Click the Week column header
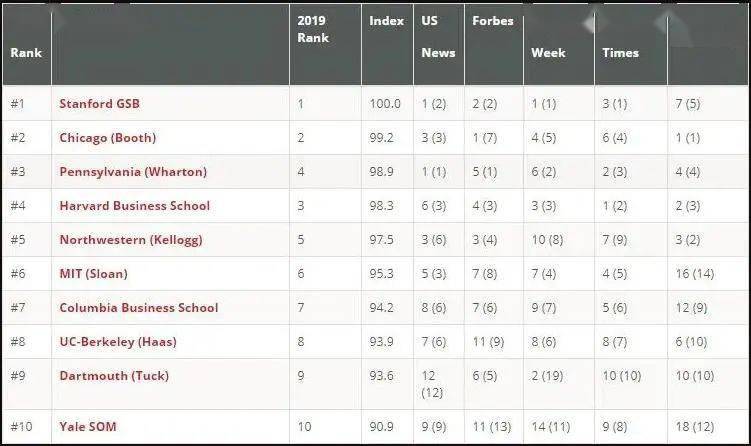Viewport: 751px width, 446px height. pyautogui.click(x=548, y=53)
